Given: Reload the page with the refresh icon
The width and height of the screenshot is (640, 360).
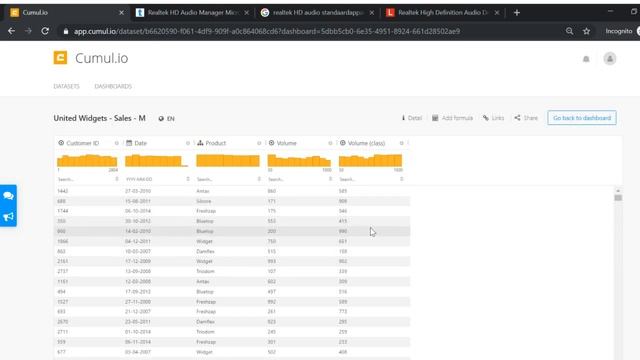Looking at the screenshot, I should click(45, 31).
